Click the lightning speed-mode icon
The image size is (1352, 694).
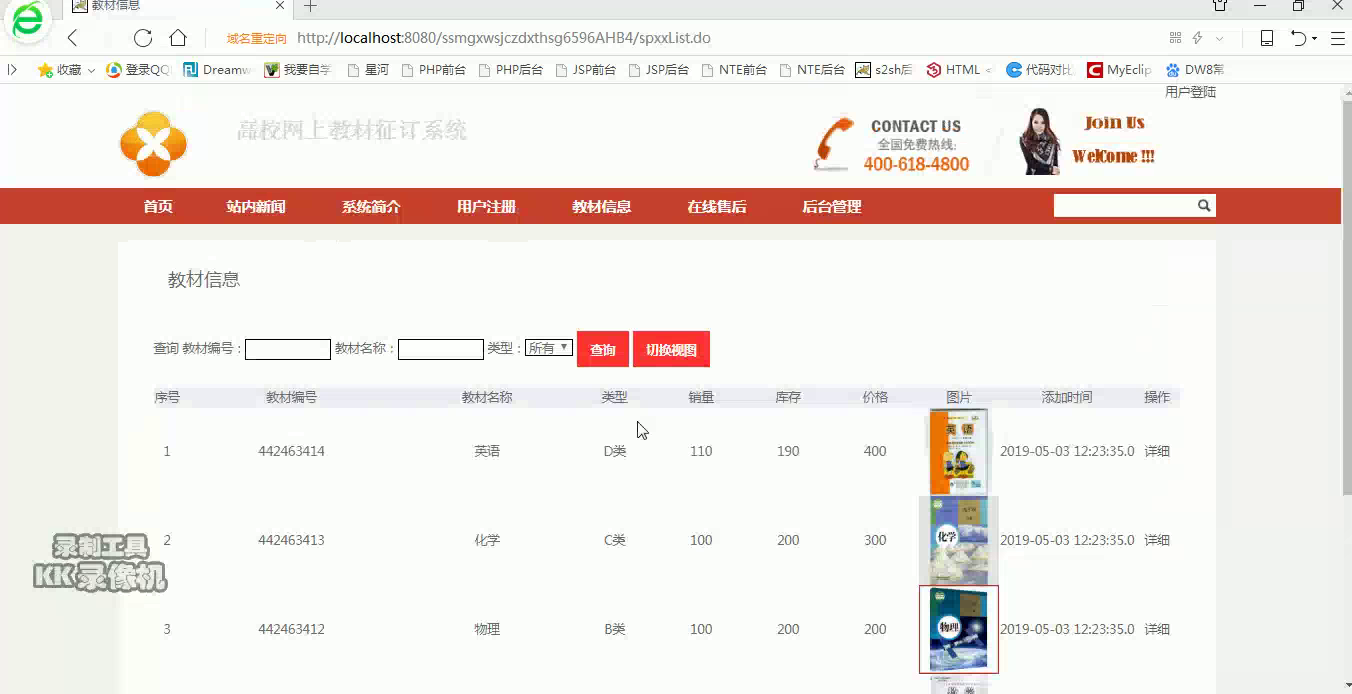click(x=1197, y=38)
